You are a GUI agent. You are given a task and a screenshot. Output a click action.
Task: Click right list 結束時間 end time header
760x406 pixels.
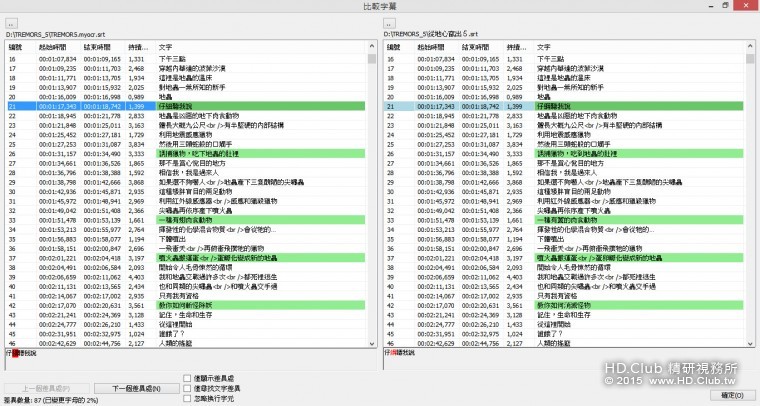click(481, 47)
